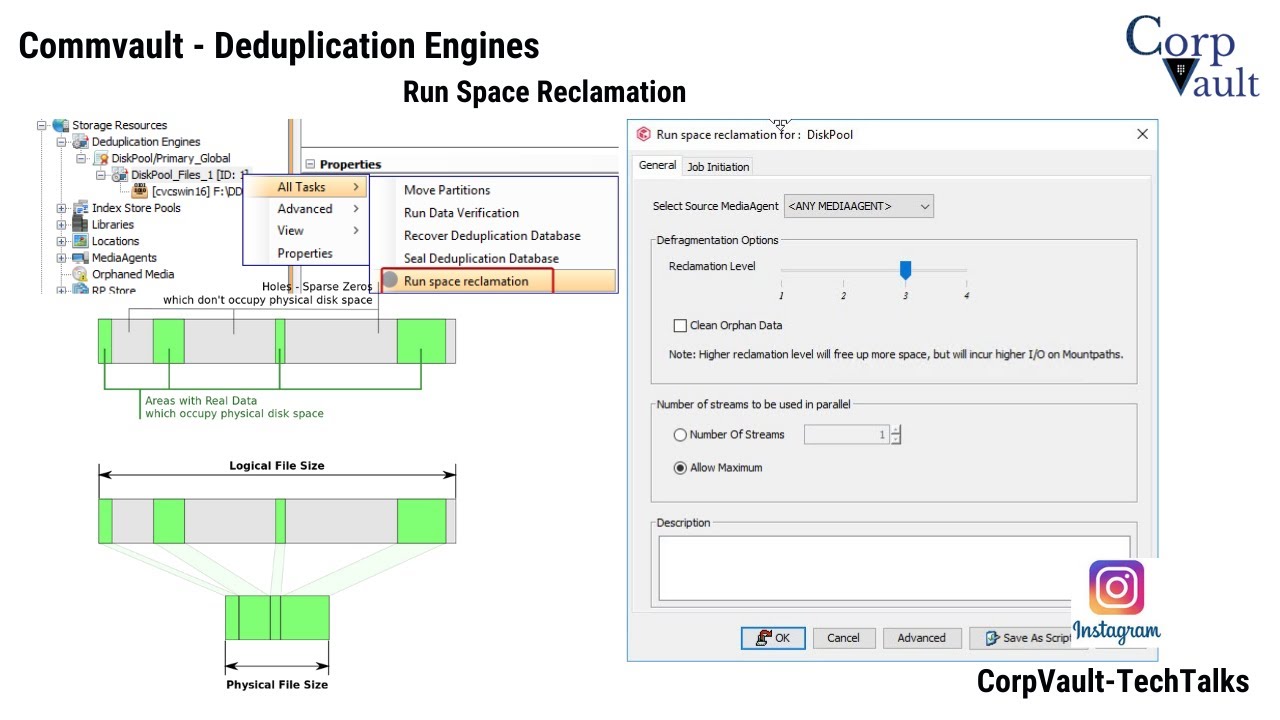Click the Commvault icon in dialog title
Viewport: 1280px width, 720px height.
[x=644, y=134]
